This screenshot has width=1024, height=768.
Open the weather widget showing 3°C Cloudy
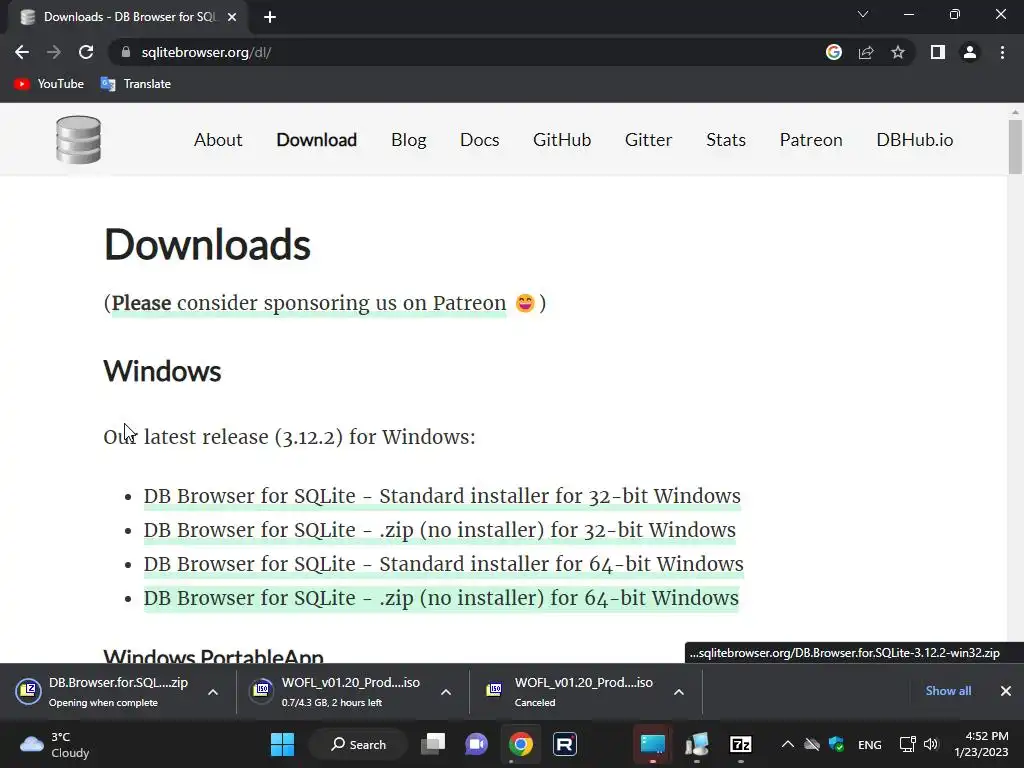coord(55,744)
